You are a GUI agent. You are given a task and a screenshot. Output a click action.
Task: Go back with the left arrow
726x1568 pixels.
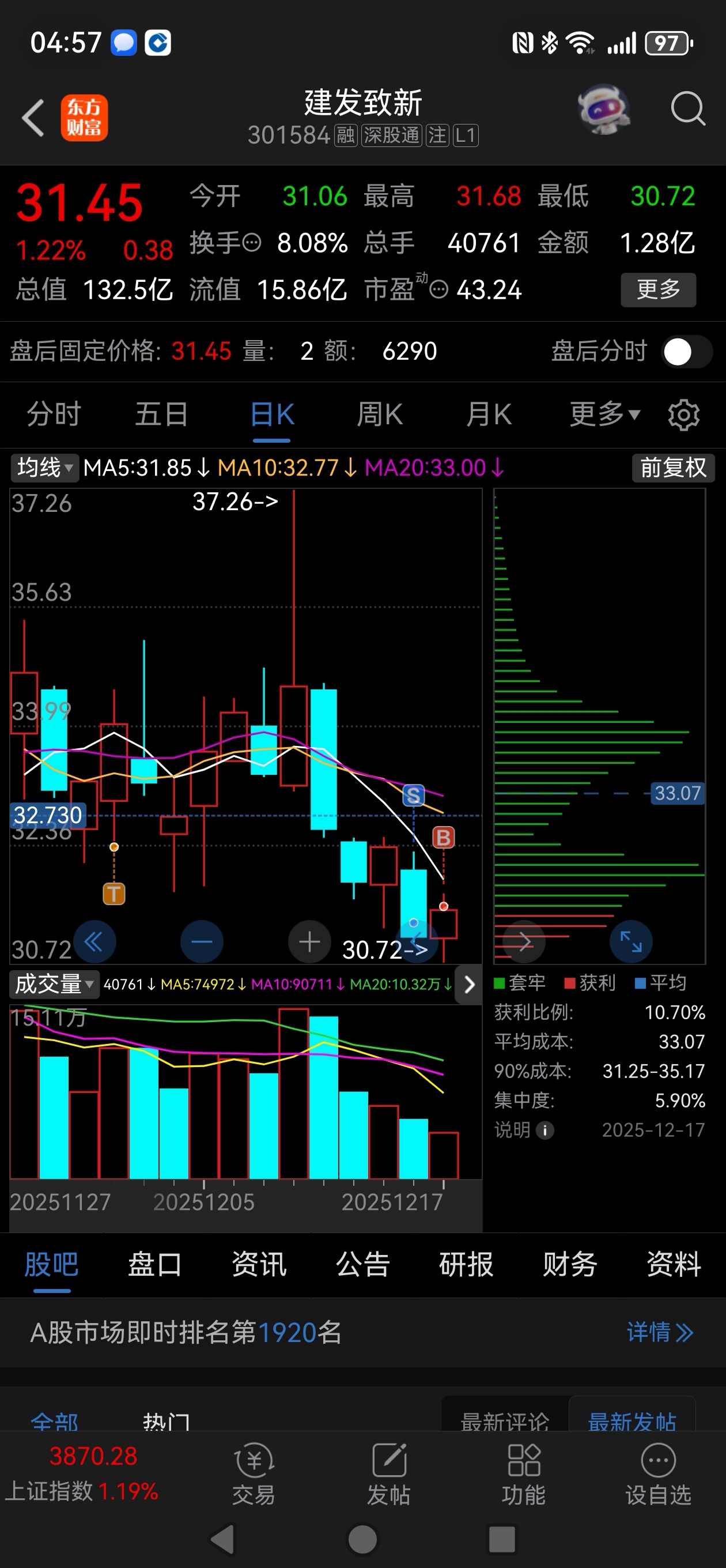[x=33, y=117]
